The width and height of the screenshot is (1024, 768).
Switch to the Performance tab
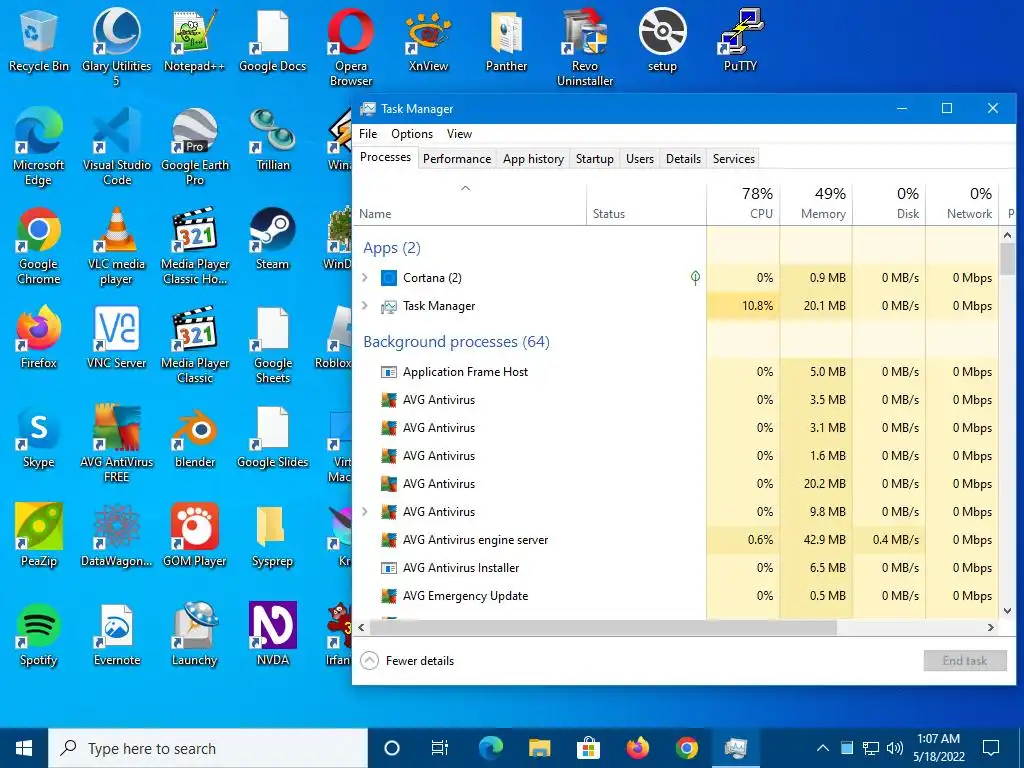coord(456,159)
